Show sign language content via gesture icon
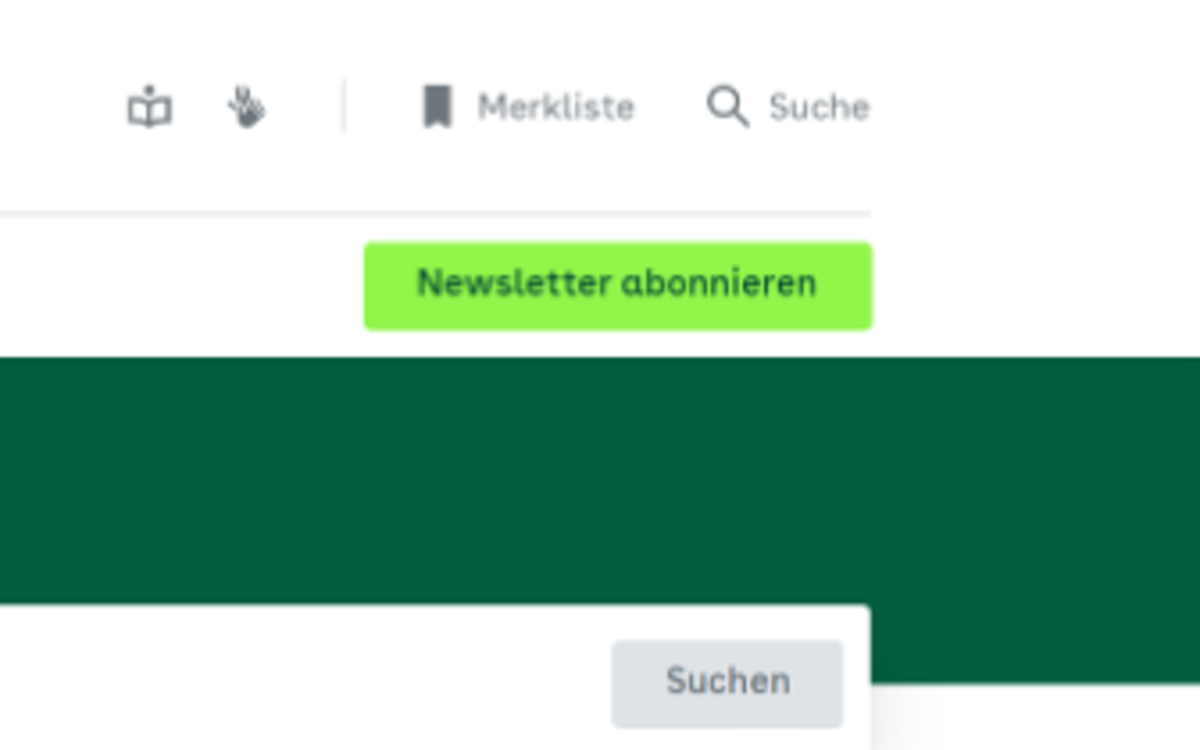Image resolution: width=1200 pixels, height=750 pixels. tap(246, 107)
